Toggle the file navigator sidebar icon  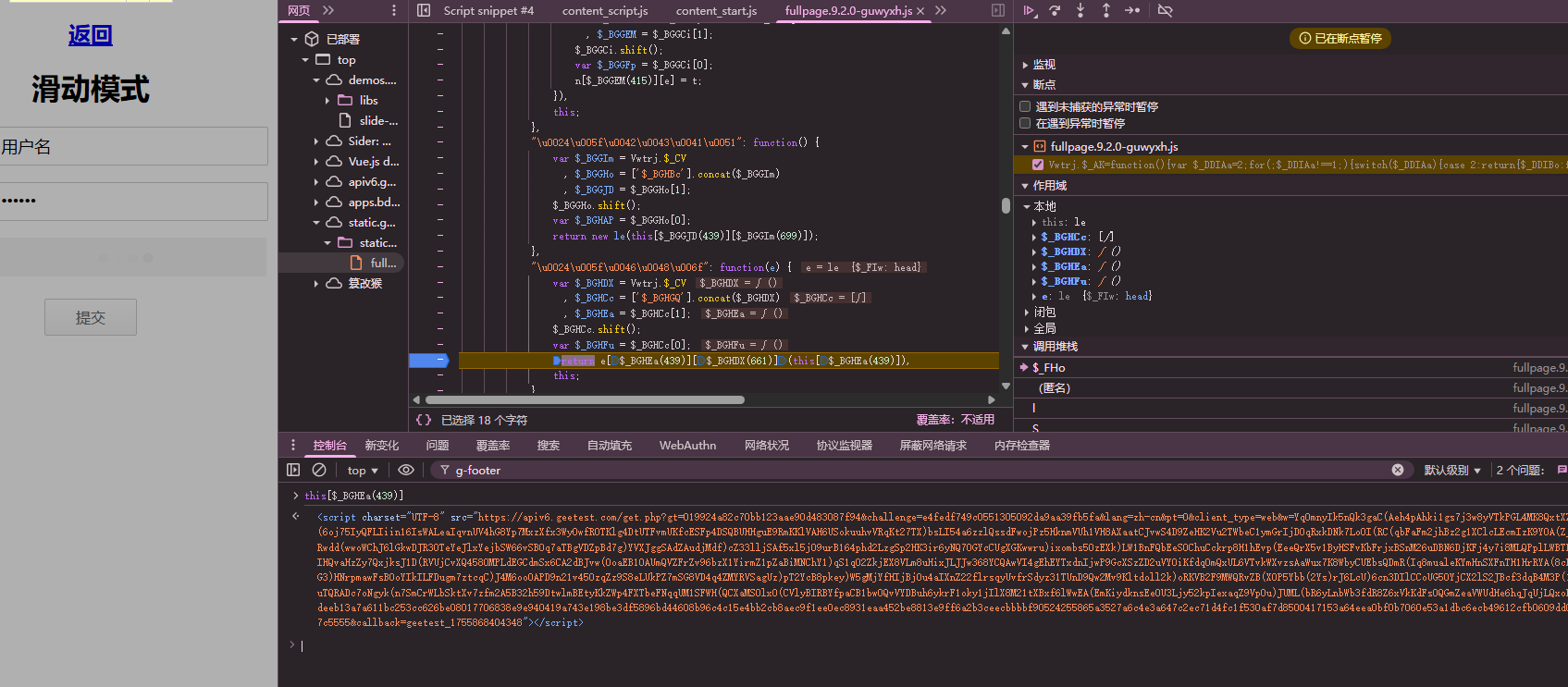(x=424, y=10)
